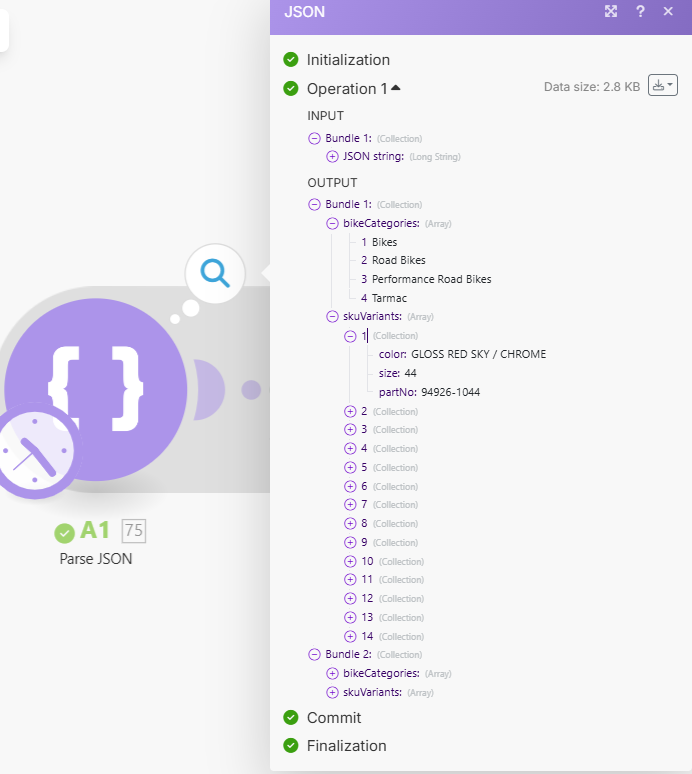Expand skuVariants collection 14

tap(350, 636)
